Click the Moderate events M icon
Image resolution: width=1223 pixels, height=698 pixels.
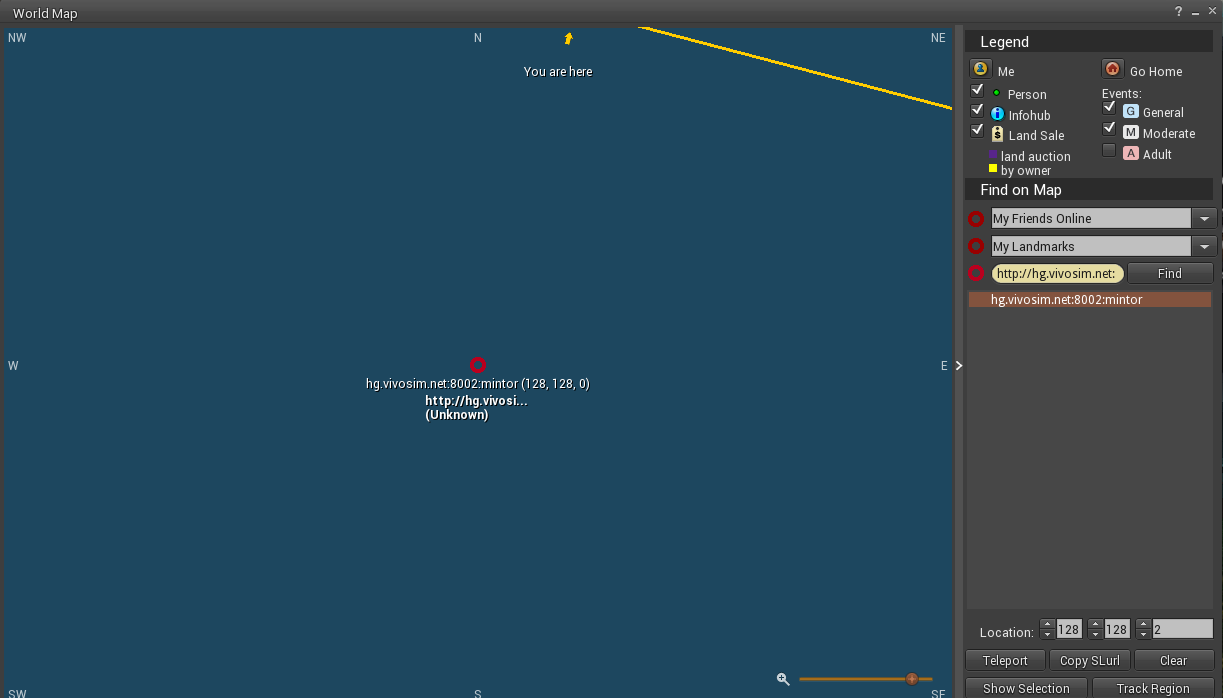click(1130, 132)
